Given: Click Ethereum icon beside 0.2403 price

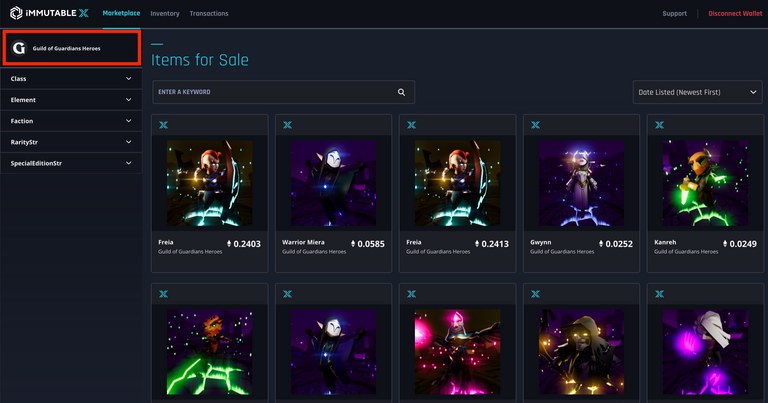Looking at the screenshot, I should 229,244.
